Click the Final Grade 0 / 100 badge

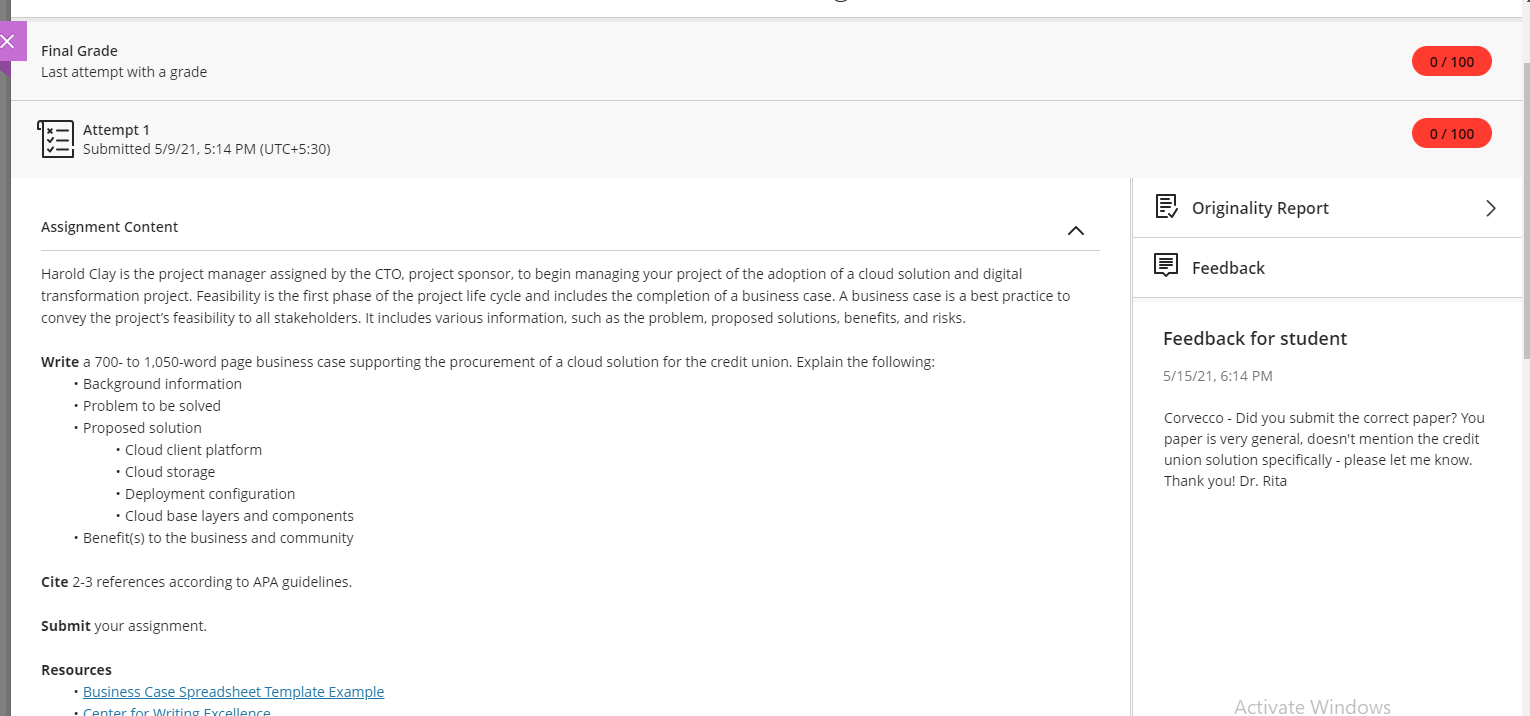[x=1451, y=62]
